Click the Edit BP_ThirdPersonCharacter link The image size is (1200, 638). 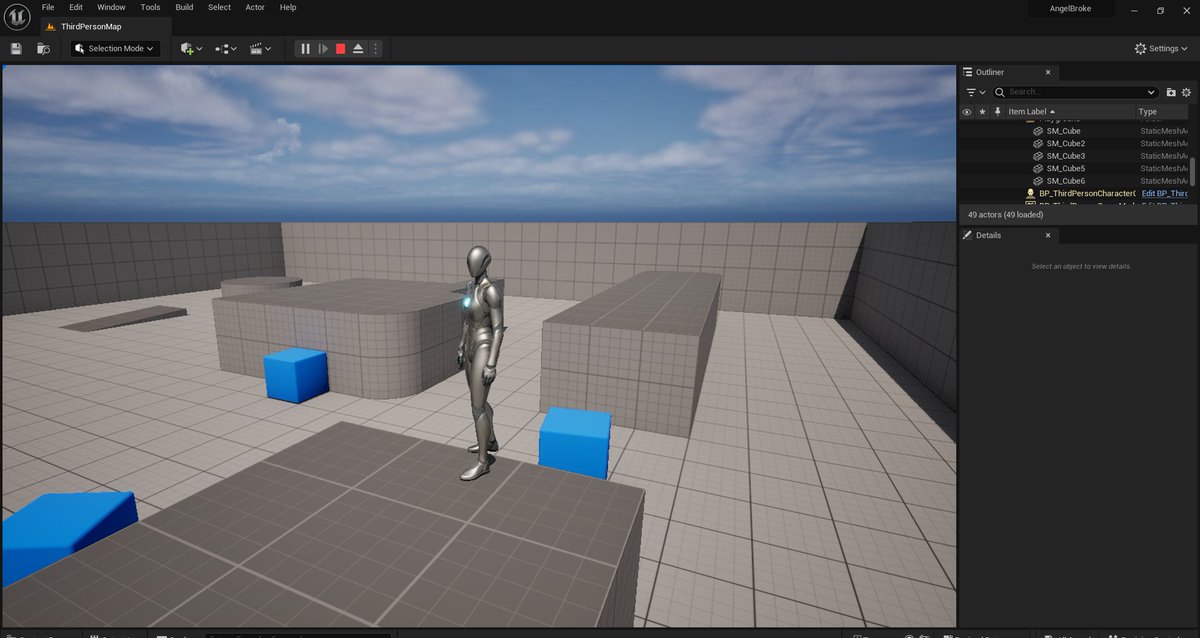click(x=1164, y=193)
